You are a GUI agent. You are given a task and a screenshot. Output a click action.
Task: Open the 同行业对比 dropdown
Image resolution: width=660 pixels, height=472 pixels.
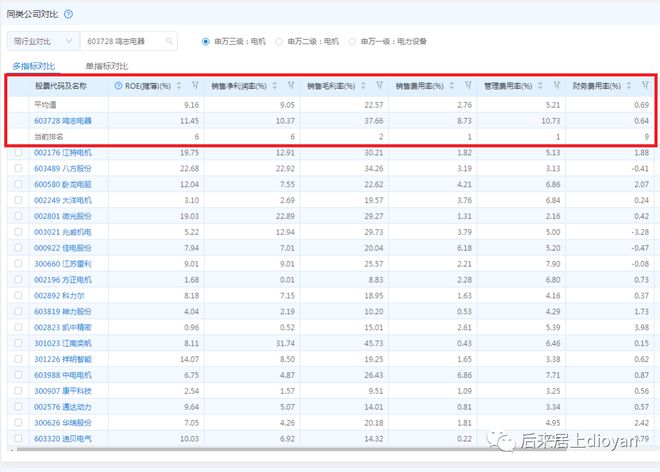(43, 41)
